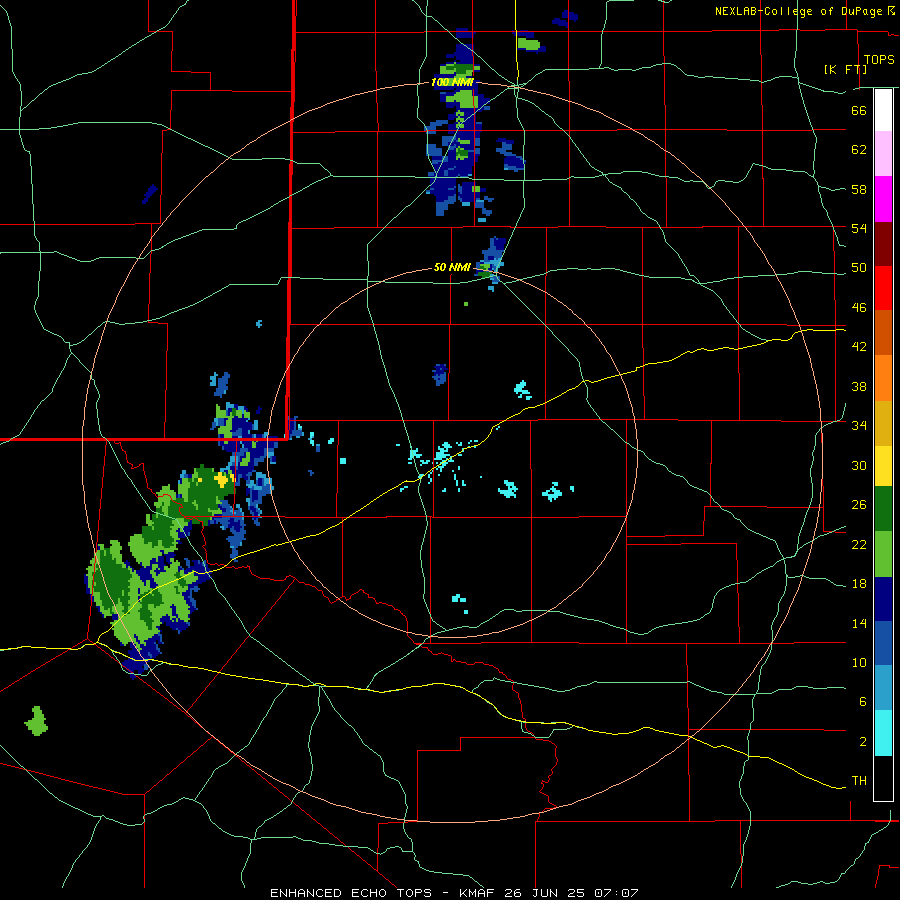The image size is (900, 900).
Task: Click the '100 NMI' range ring label
Action: pos(452,83)
